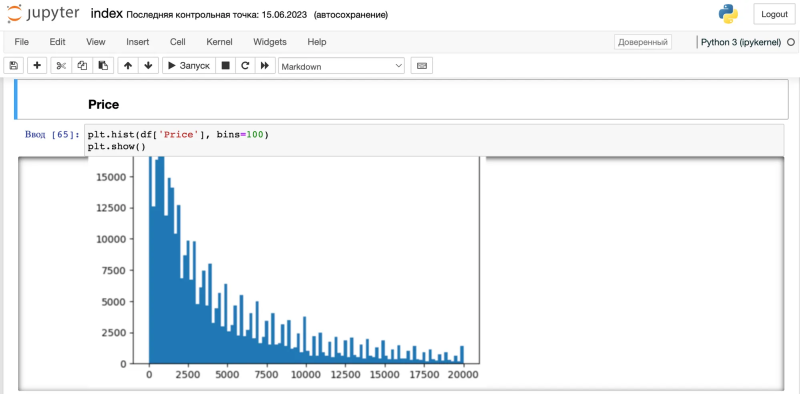Screen dimensions: 800x394
Task: Restart kernel and run all fast-forward icon
Action: pyautogui.click(x=264, y=66)
